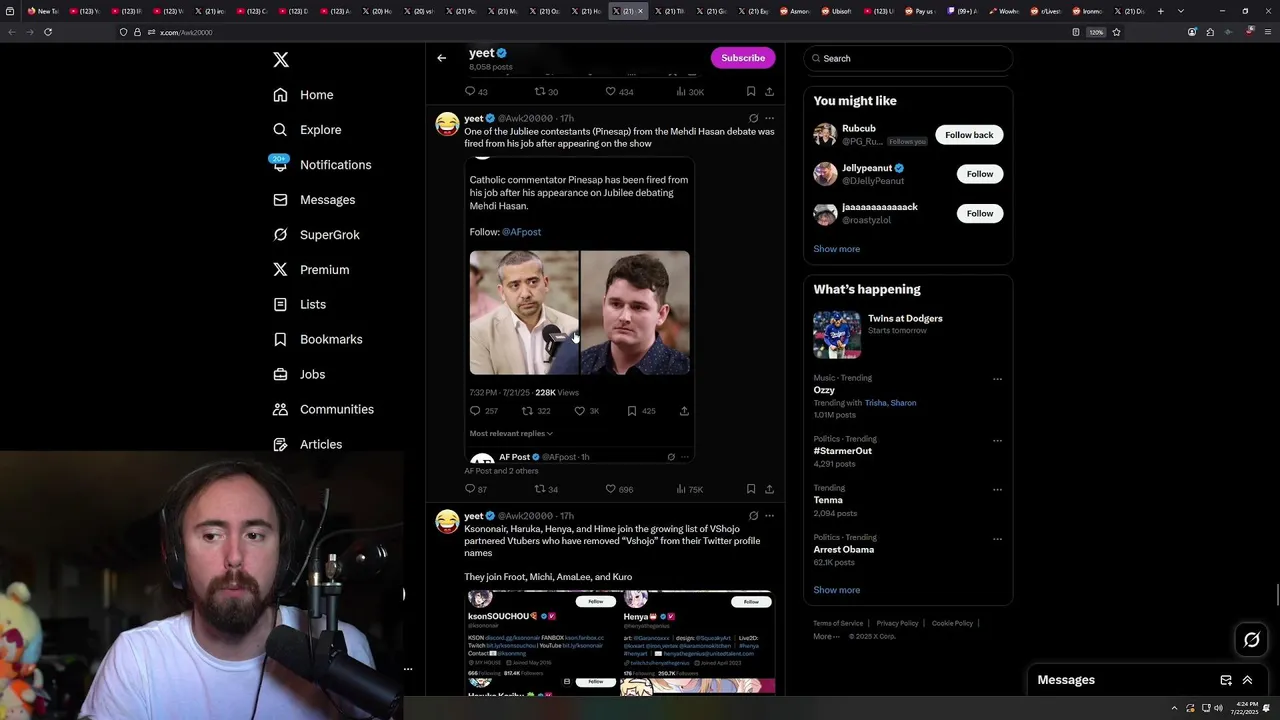The height and width of the screenshot is (720, 1280).
Task: Click the Lists icon in sidebar
Action: click(x=280, y=304)
